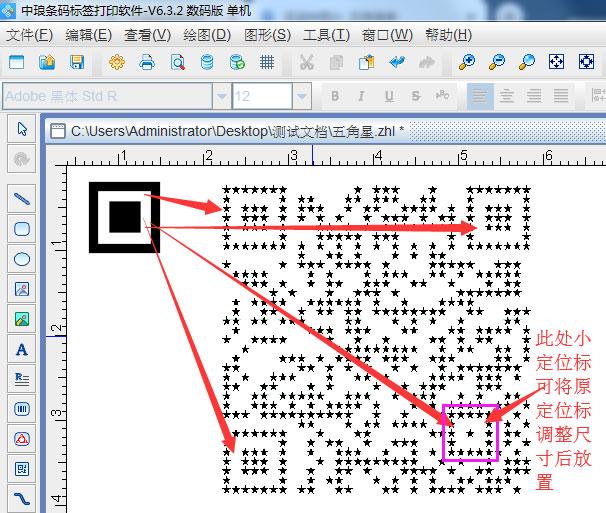
Task: Select the text A tool
Action: 22,349
